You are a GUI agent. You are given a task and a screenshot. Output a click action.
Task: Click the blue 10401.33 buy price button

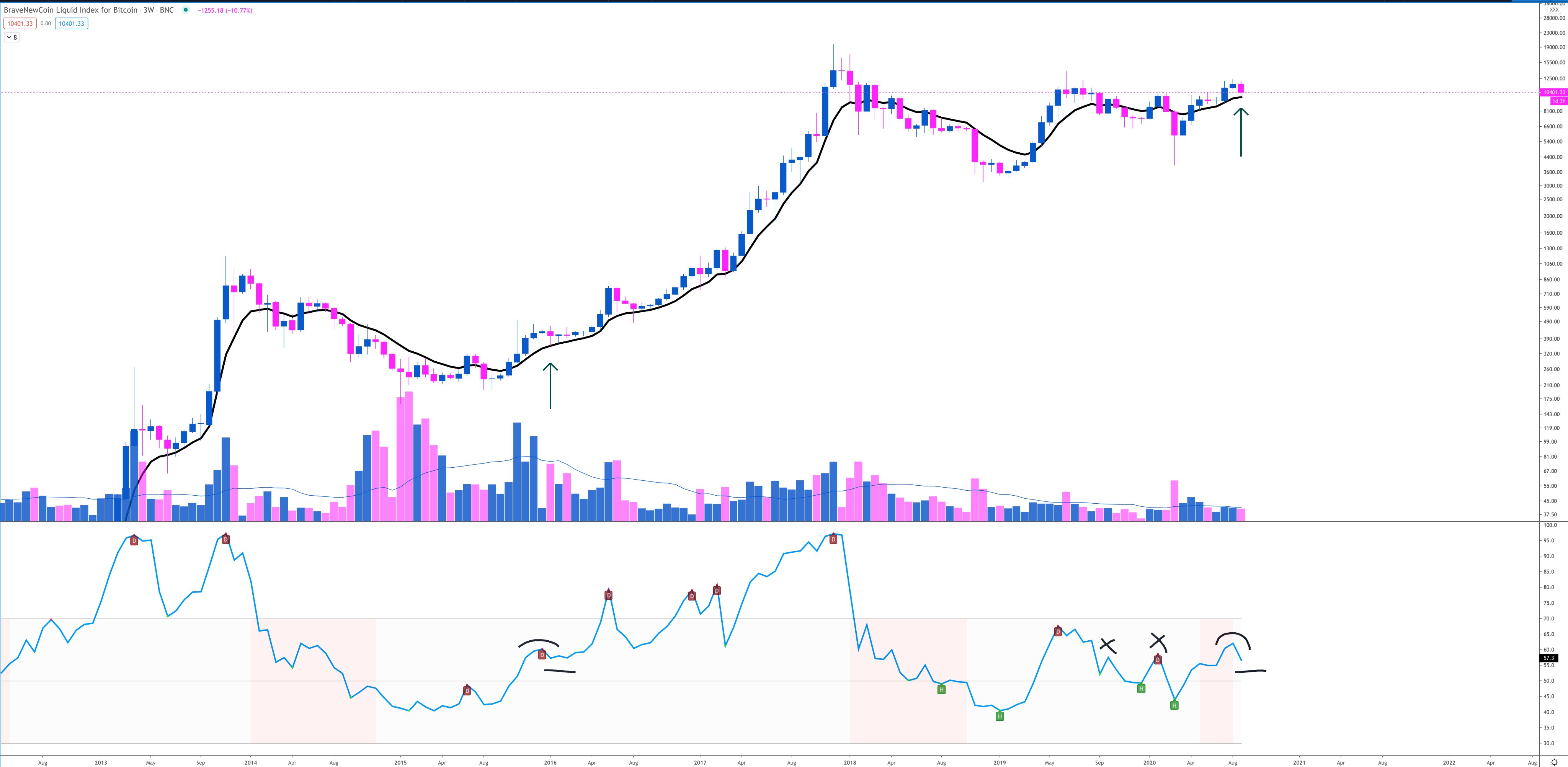point(71,23)
